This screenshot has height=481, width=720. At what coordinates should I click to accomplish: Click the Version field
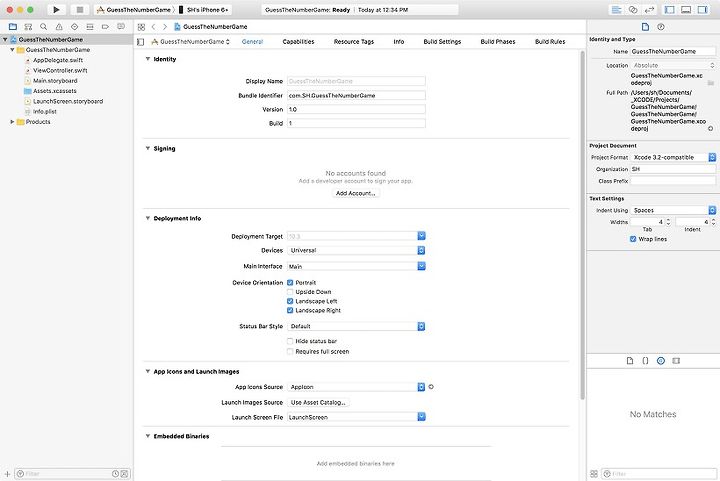pos(356,109)
